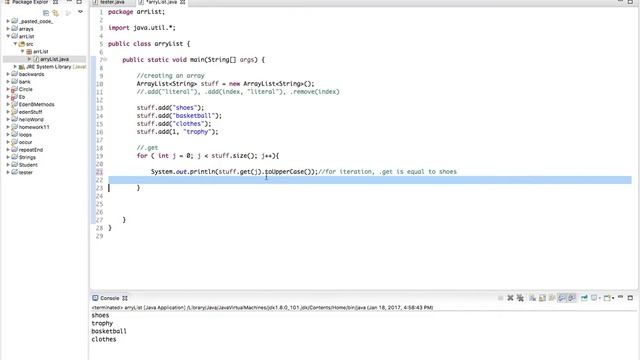Collapse all in Package Explorer
The width and height of the screenshot is (640, 360).
pos(46,13)
